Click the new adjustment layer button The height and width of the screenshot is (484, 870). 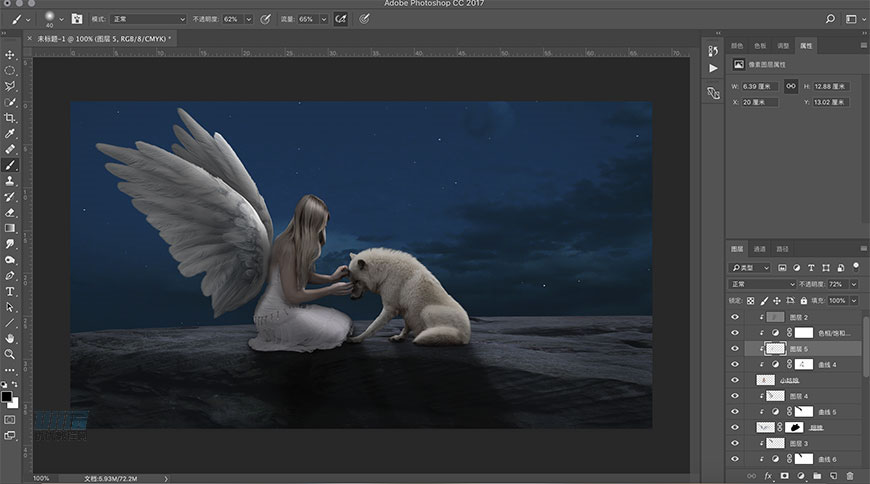(x=801, y=476)
